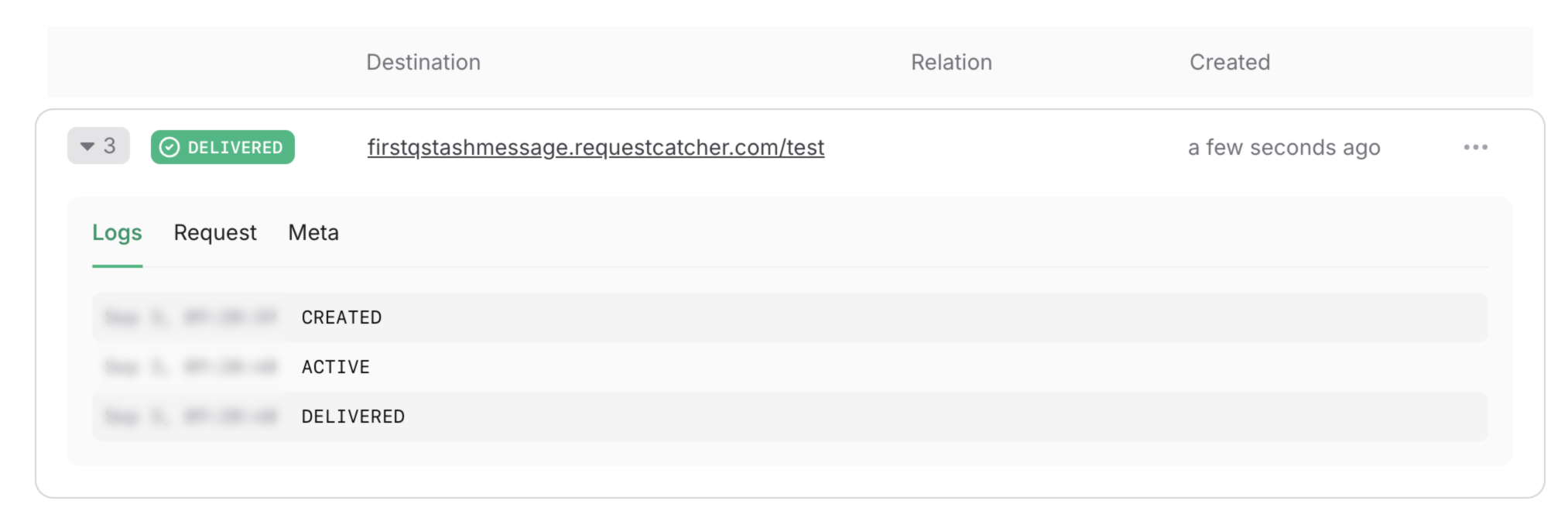
Task: Collapse the message row using the arrow beside 3
Action: [x=87, y=146]
